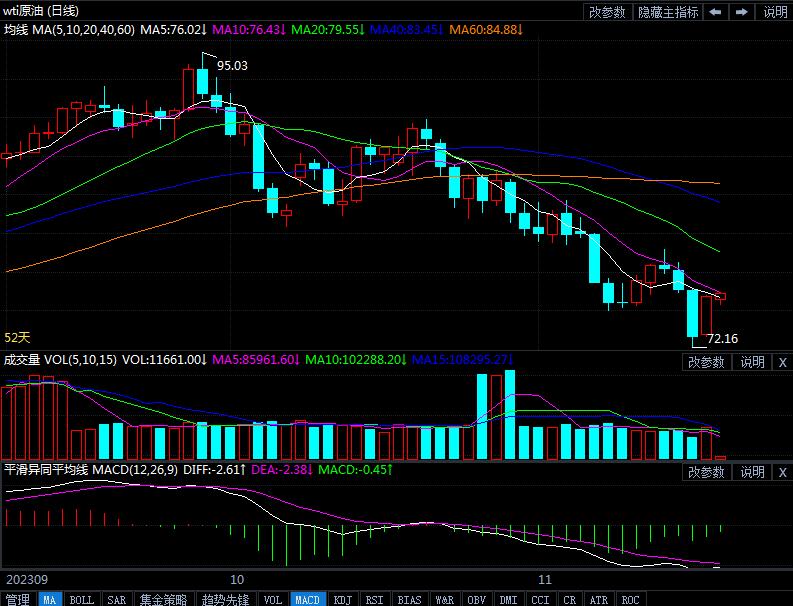793x606 pixels.
Task: Click the month 10 axis marker
Action: [237, 580]
